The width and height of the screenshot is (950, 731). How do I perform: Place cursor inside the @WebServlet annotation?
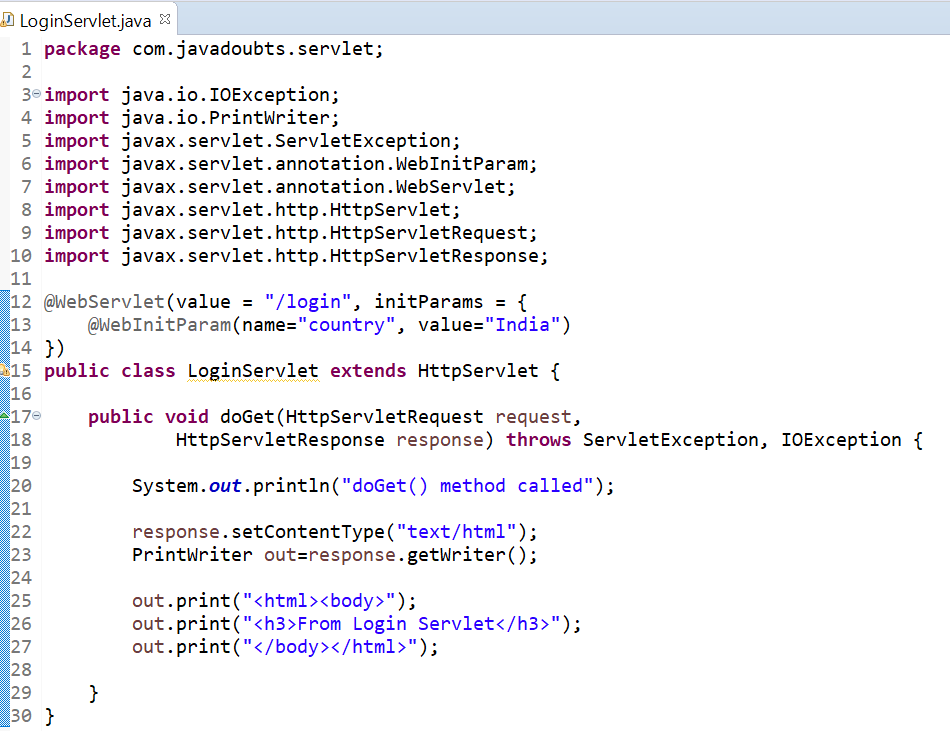point(105,301)
